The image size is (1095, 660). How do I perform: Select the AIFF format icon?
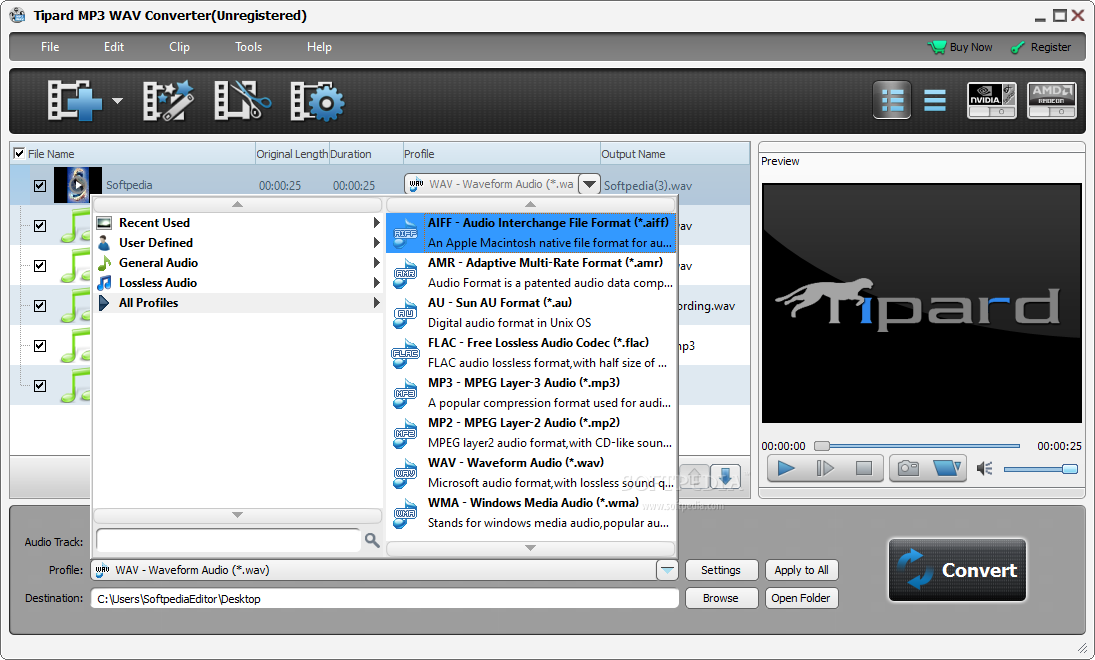(405, 233)
